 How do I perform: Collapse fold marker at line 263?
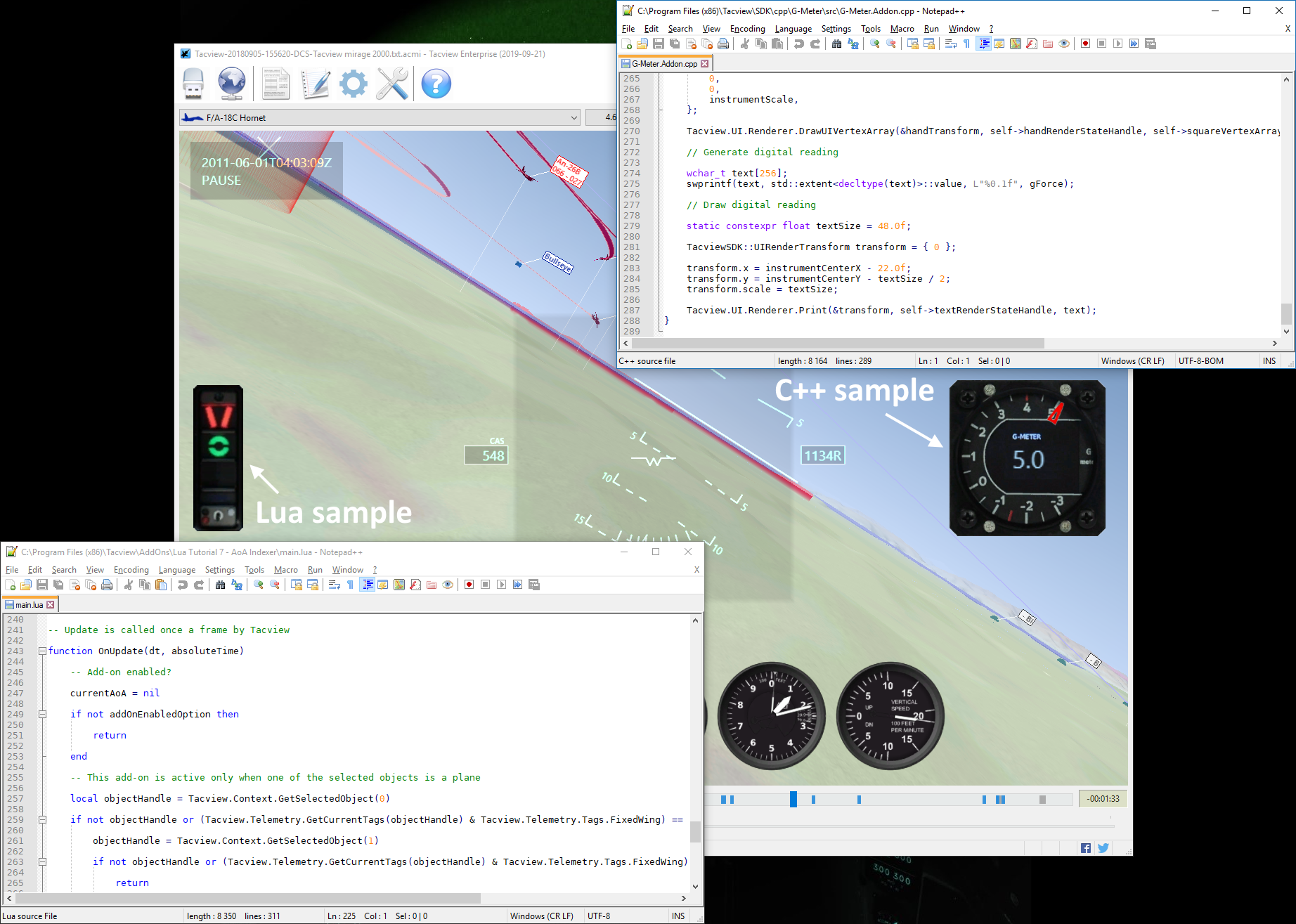coord(42,861)
